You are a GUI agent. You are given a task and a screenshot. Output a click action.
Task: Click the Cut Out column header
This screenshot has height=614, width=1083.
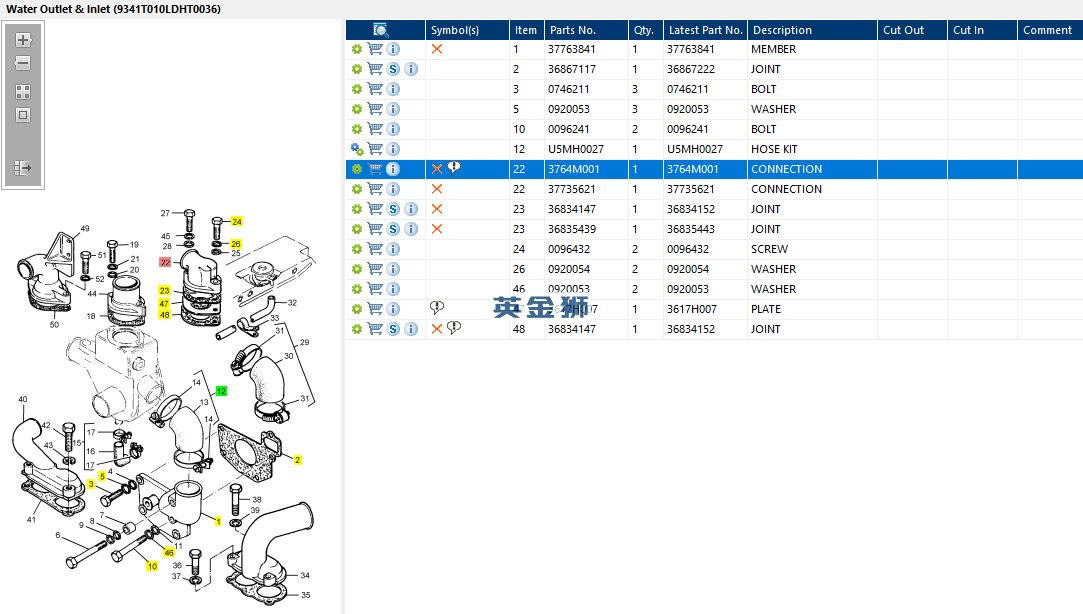(912, 30)
